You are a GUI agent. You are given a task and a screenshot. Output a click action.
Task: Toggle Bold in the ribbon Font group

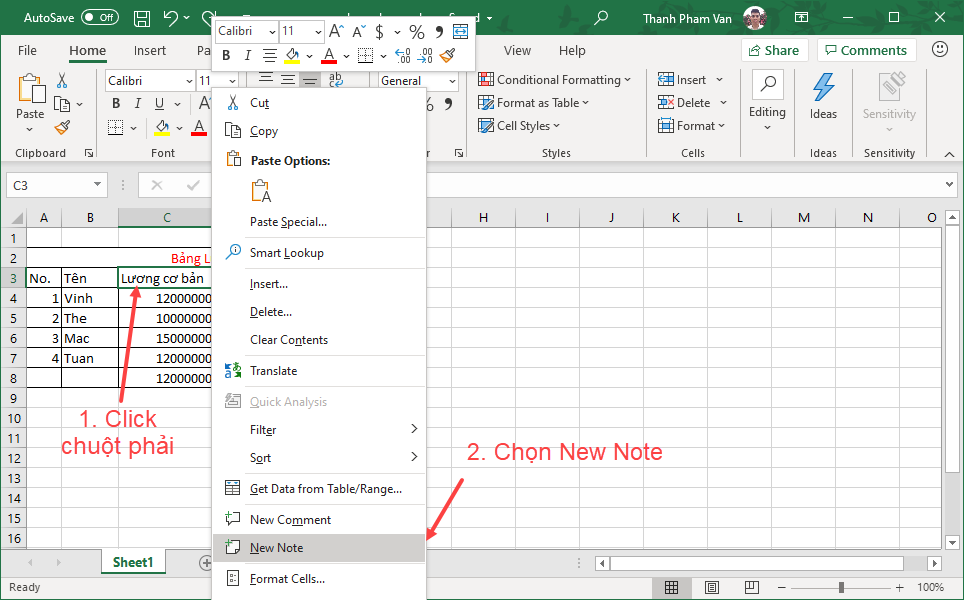pyautogui.click(x=116, y=103)
